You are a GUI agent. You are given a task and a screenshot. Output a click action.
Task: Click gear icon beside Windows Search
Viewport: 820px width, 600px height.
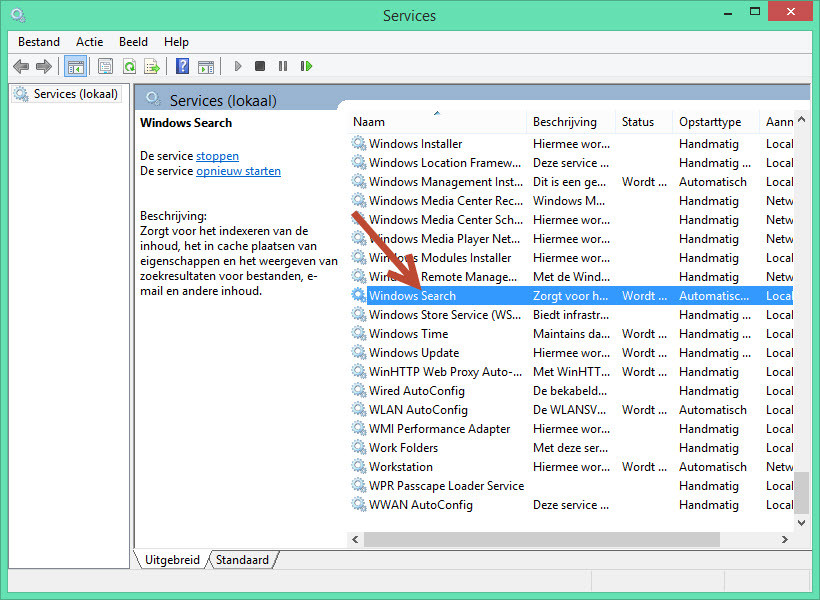click(x=359, y=295)
